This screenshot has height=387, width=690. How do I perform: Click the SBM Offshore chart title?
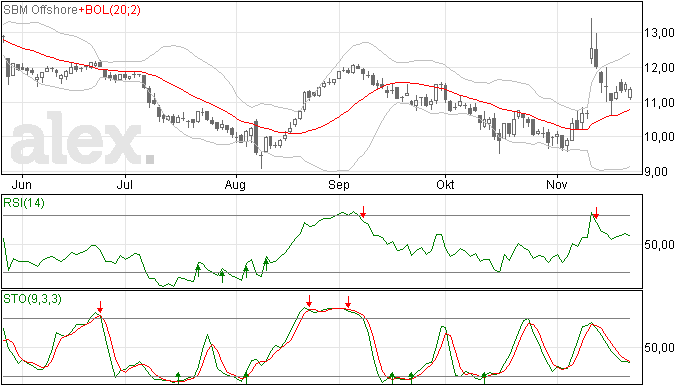pos(40,10)
